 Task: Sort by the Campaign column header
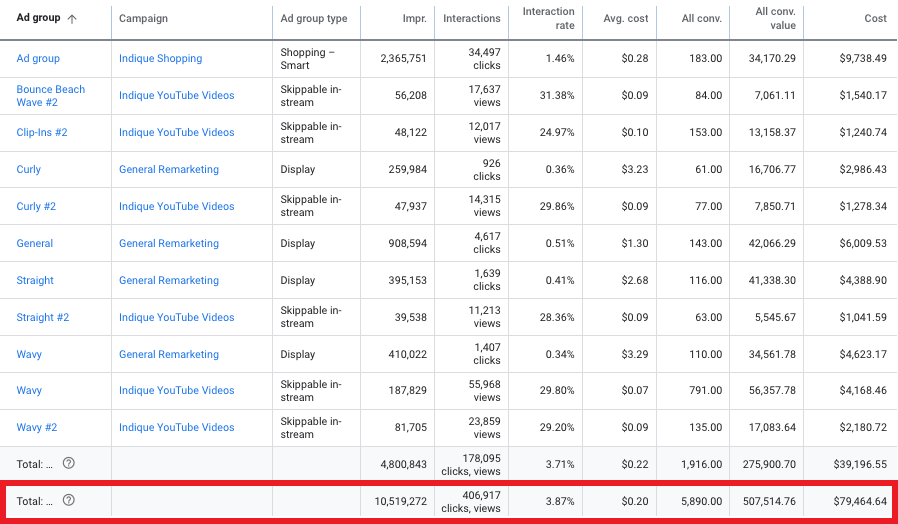tap(143, 18)
